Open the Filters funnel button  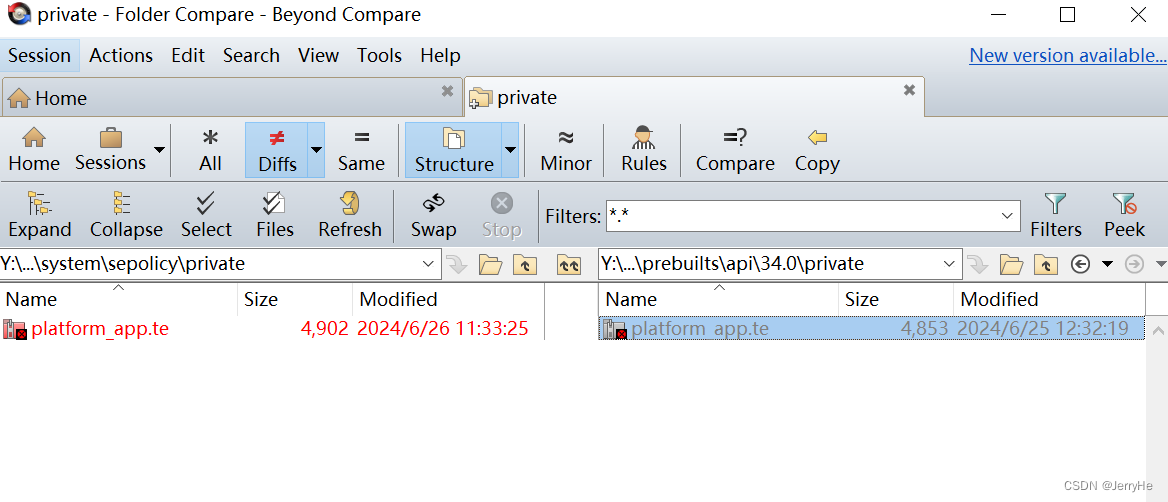point(1056,215)
